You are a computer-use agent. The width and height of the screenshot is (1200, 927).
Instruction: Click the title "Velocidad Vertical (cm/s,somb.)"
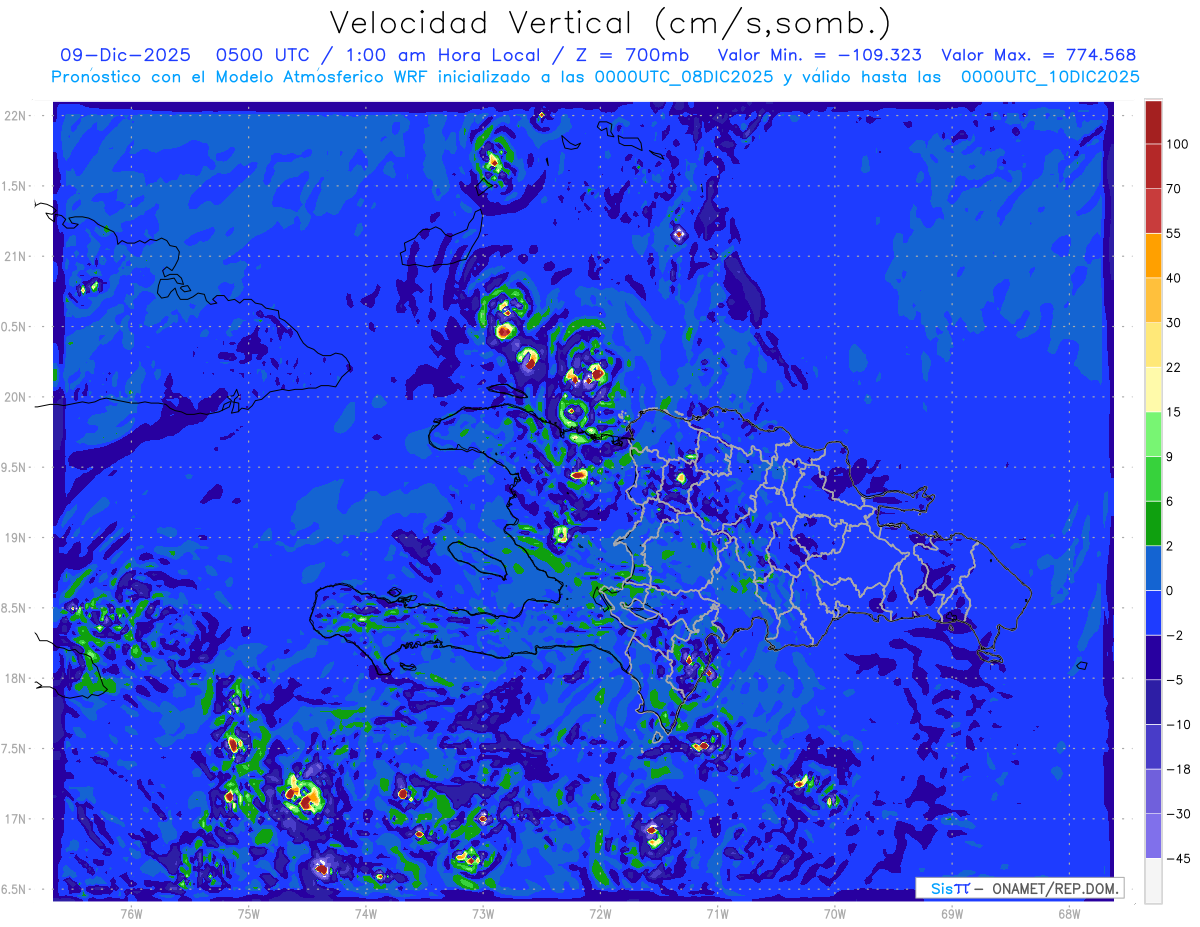coord(610,23)
